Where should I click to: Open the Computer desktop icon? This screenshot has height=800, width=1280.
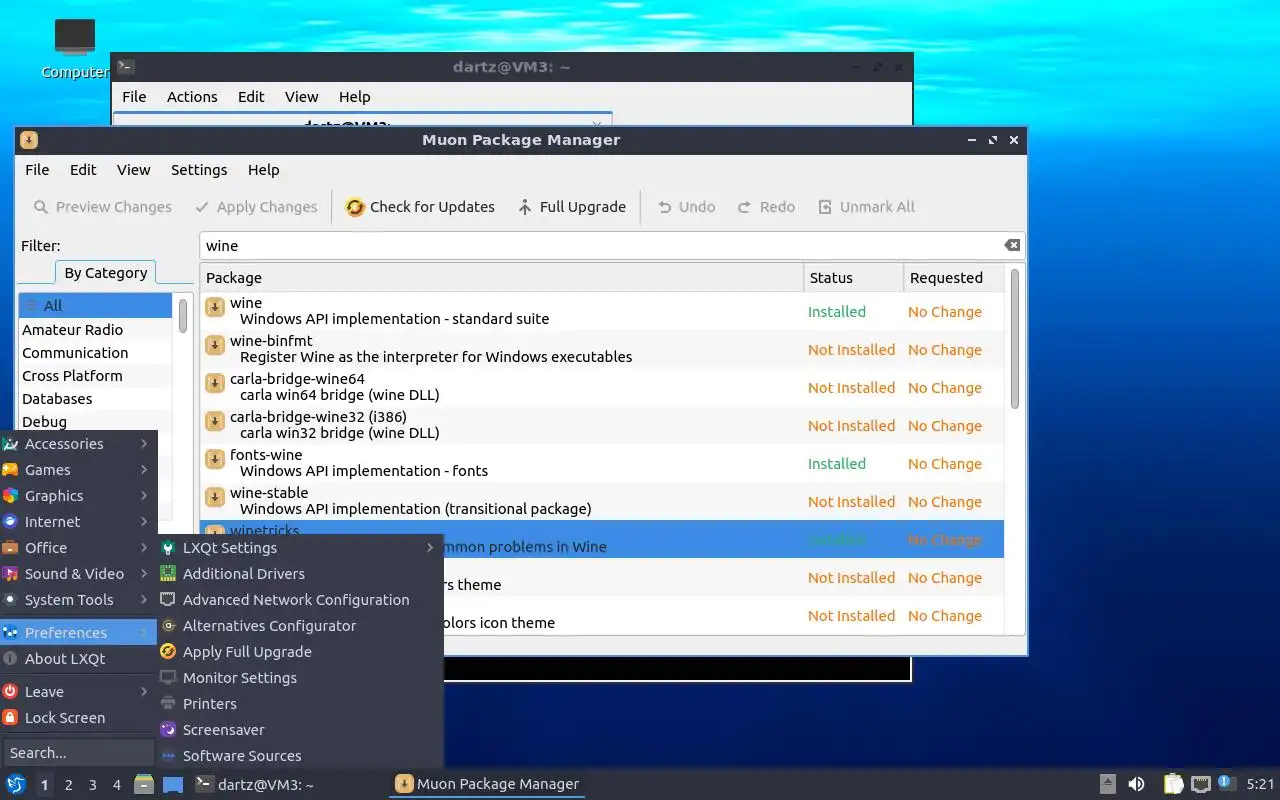[75, 48]
